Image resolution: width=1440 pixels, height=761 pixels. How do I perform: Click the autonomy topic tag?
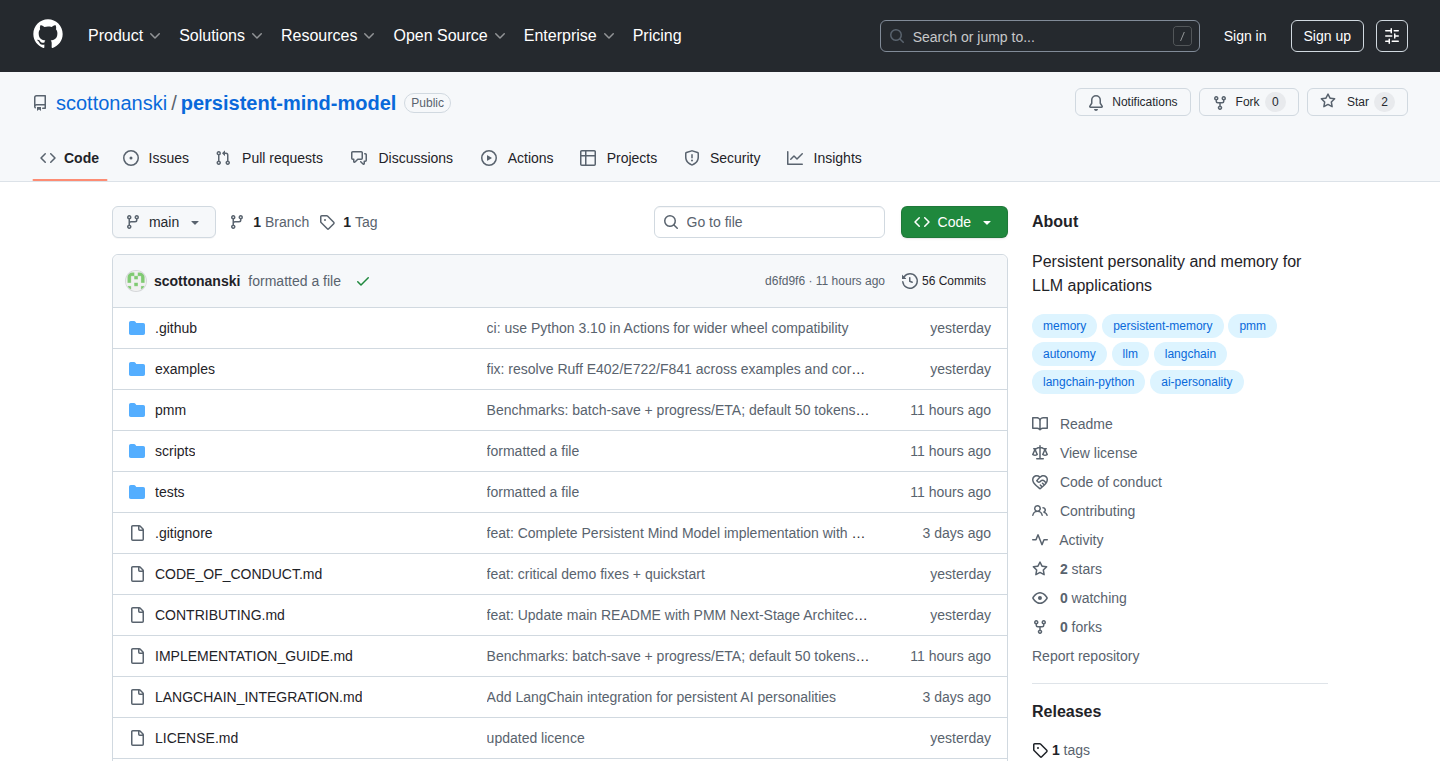coord(1069,354)
